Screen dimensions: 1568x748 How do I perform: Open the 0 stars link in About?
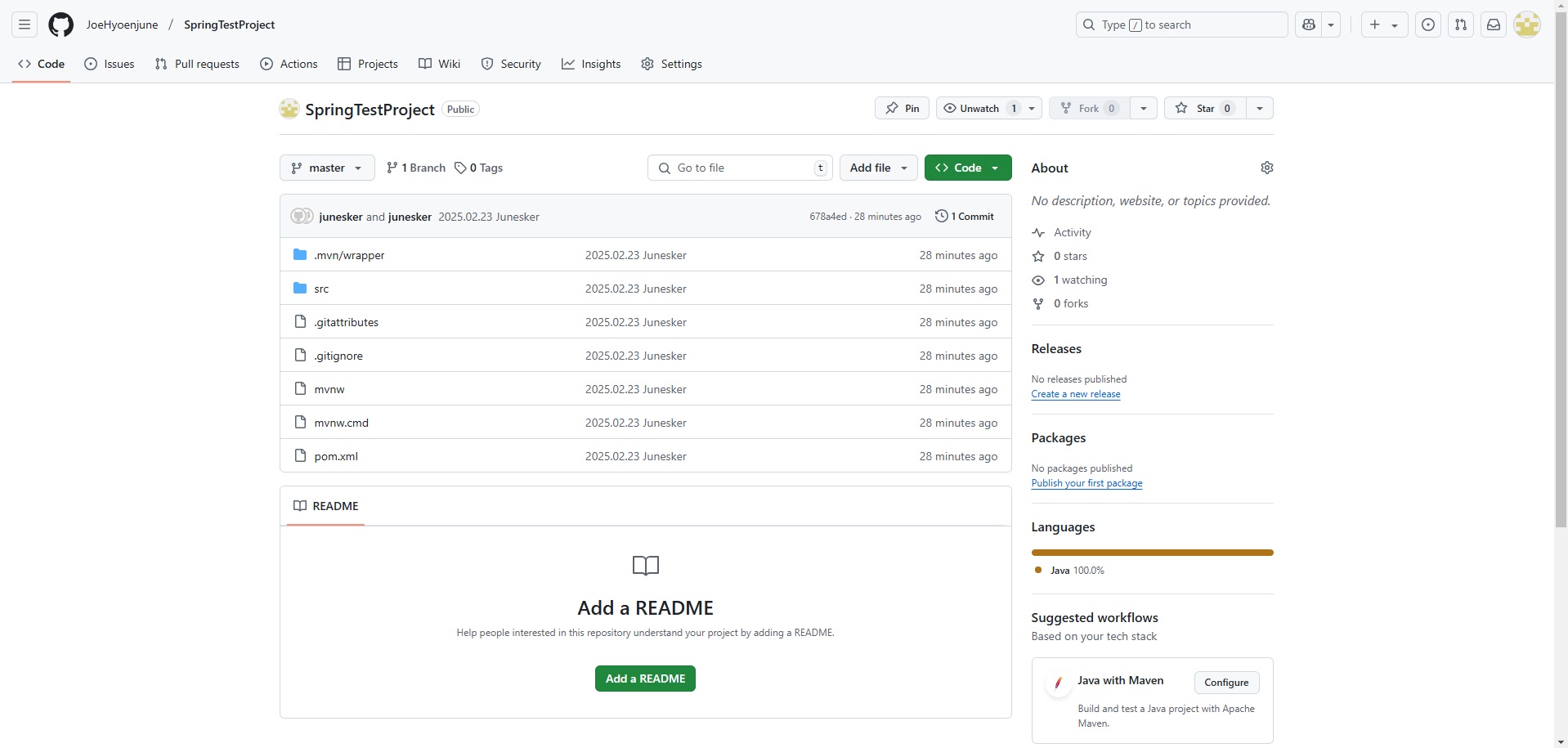click(1060, 256)
